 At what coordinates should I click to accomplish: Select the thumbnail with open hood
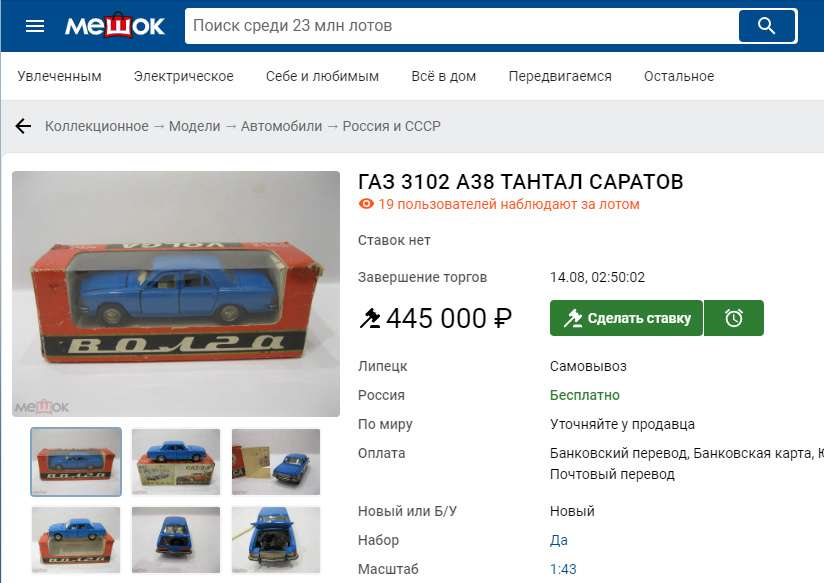(276, 539)
